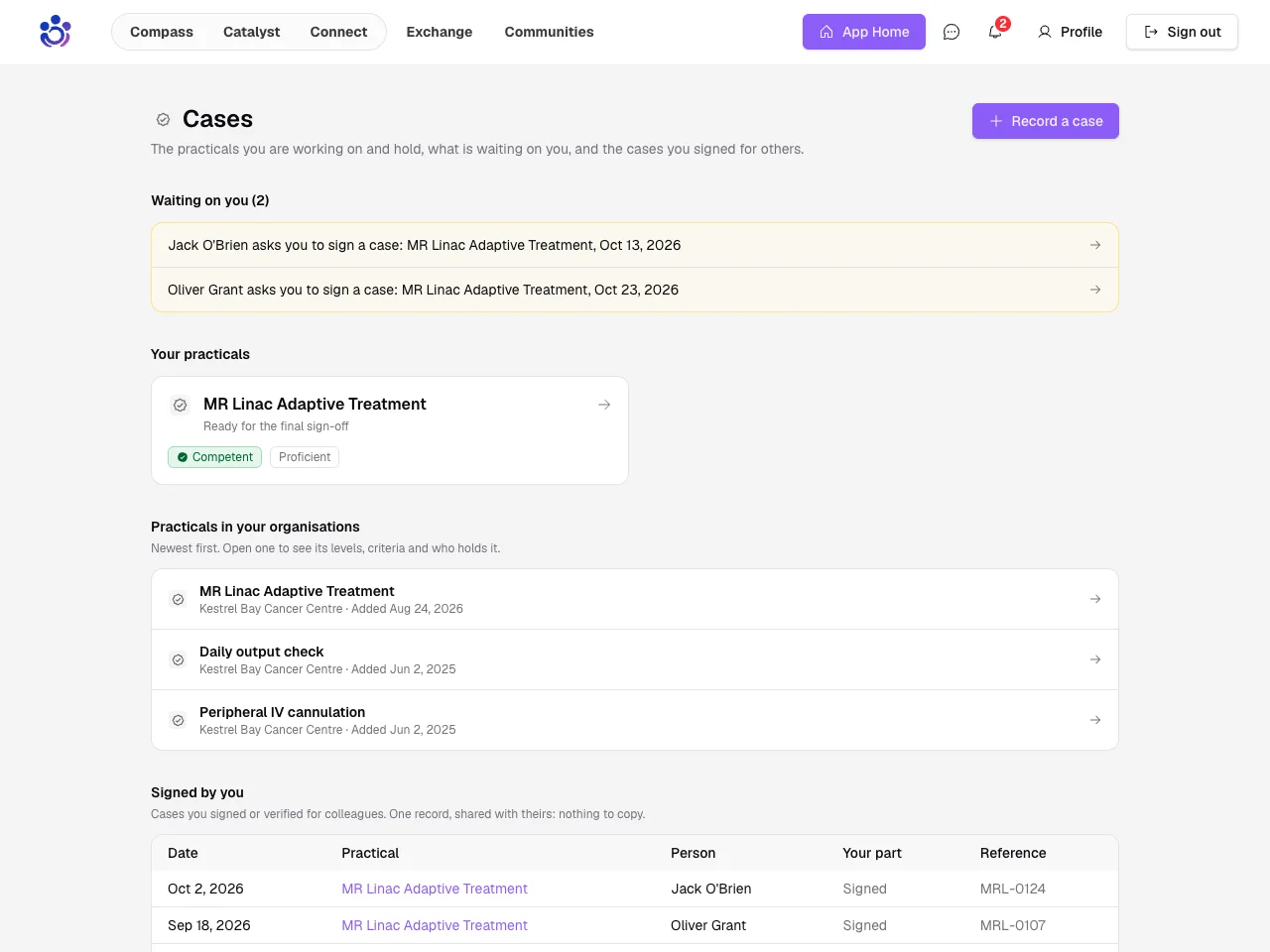Open MR Linac Adaptive Treatment organisation practical

[635, 599]
